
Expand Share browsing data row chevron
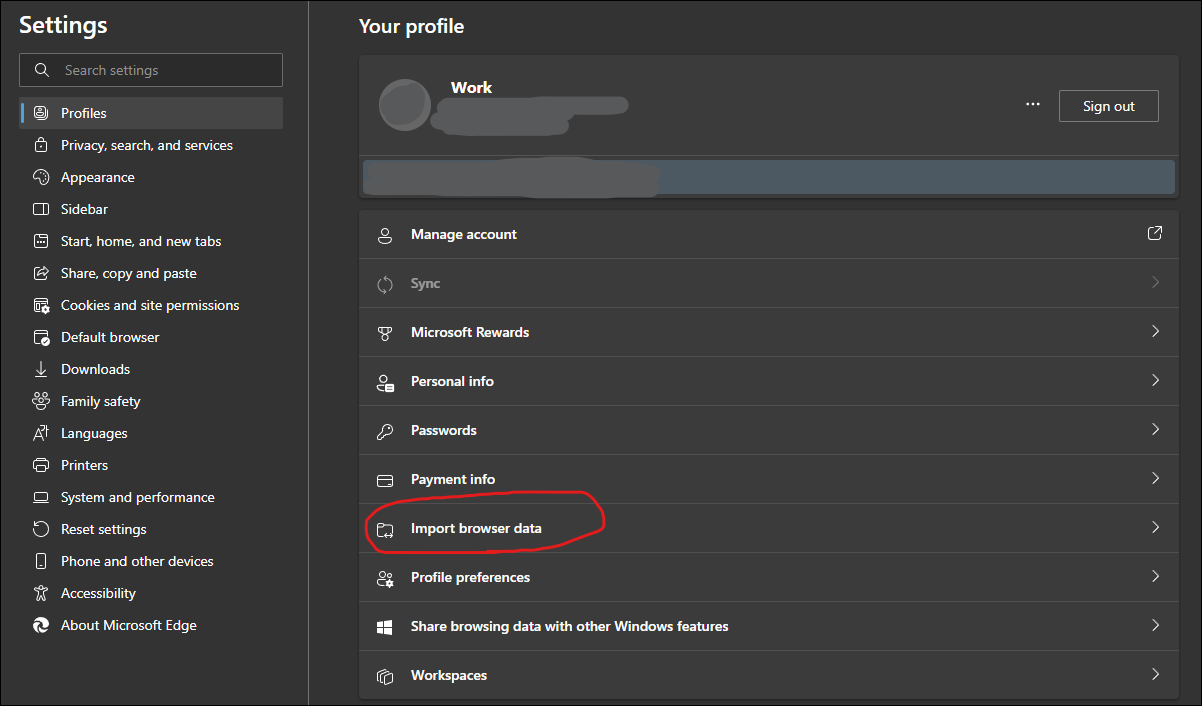[1155, 625]
